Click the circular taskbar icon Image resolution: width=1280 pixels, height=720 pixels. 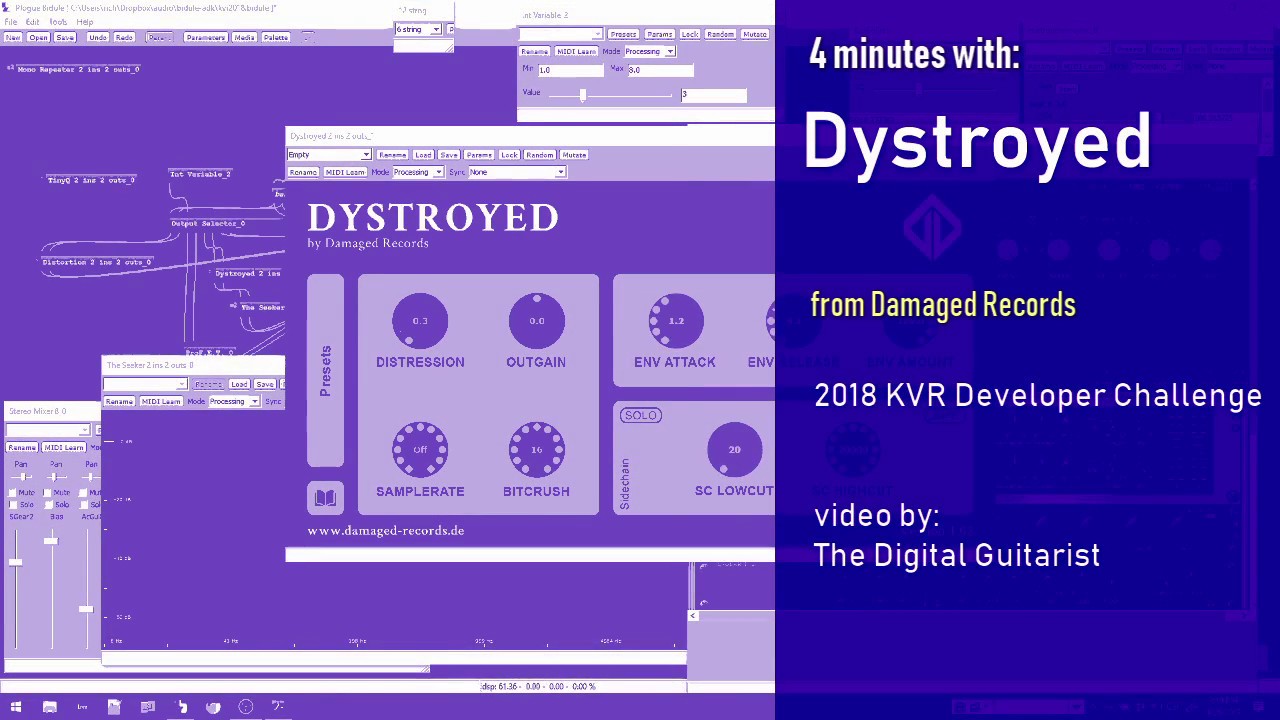[246, 707]
